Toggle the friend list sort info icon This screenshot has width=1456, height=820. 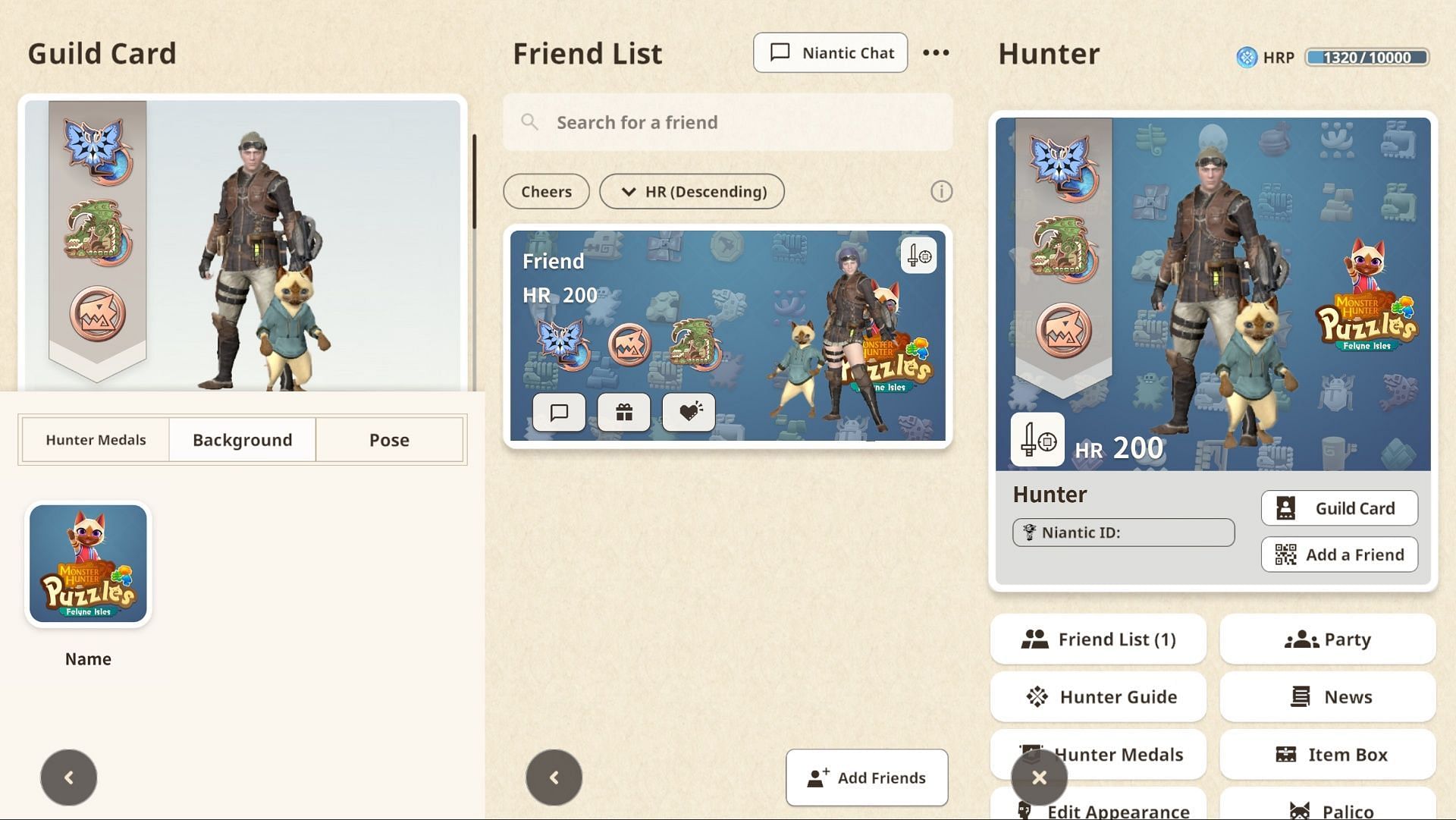(940, 191)
